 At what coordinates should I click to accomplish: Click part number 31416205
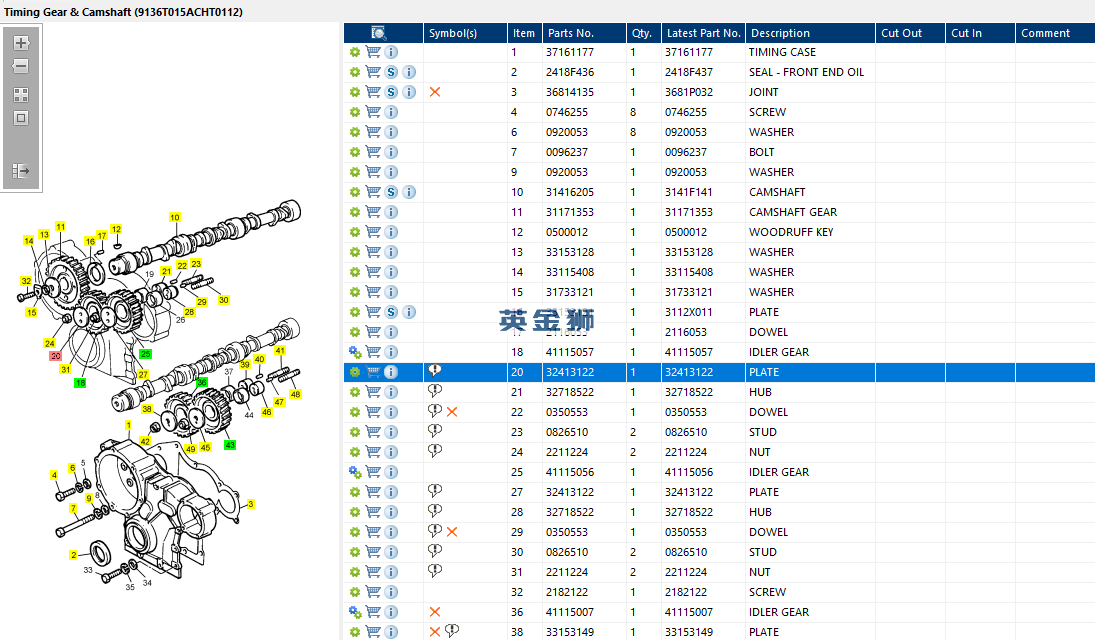click(570, 192)
